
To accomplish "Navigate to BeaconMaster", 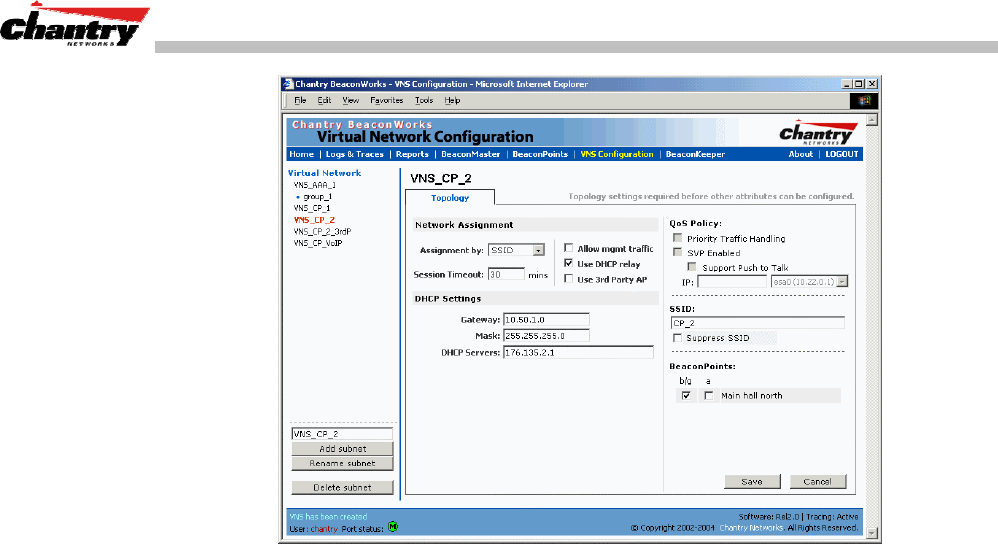I will coord(470,154).
